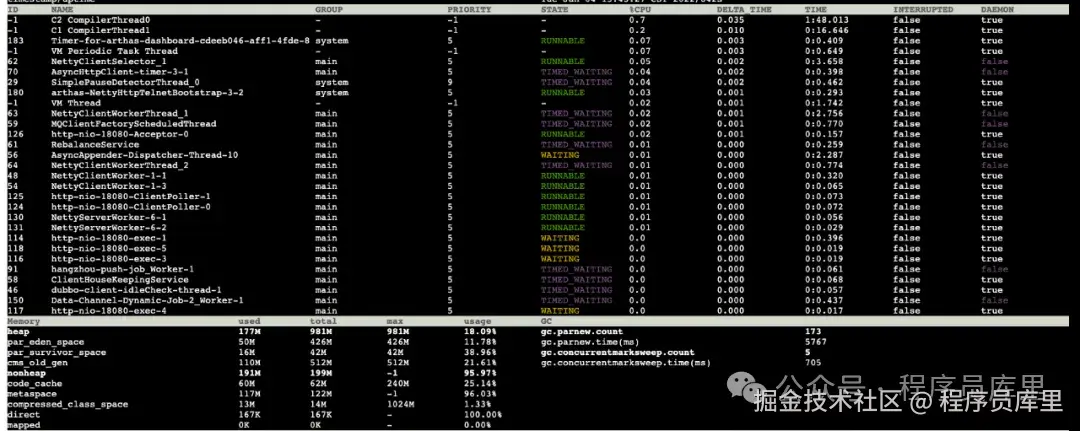1080x431 pixels.
Task: Select the metaspace row label
Action: [32, 393]
